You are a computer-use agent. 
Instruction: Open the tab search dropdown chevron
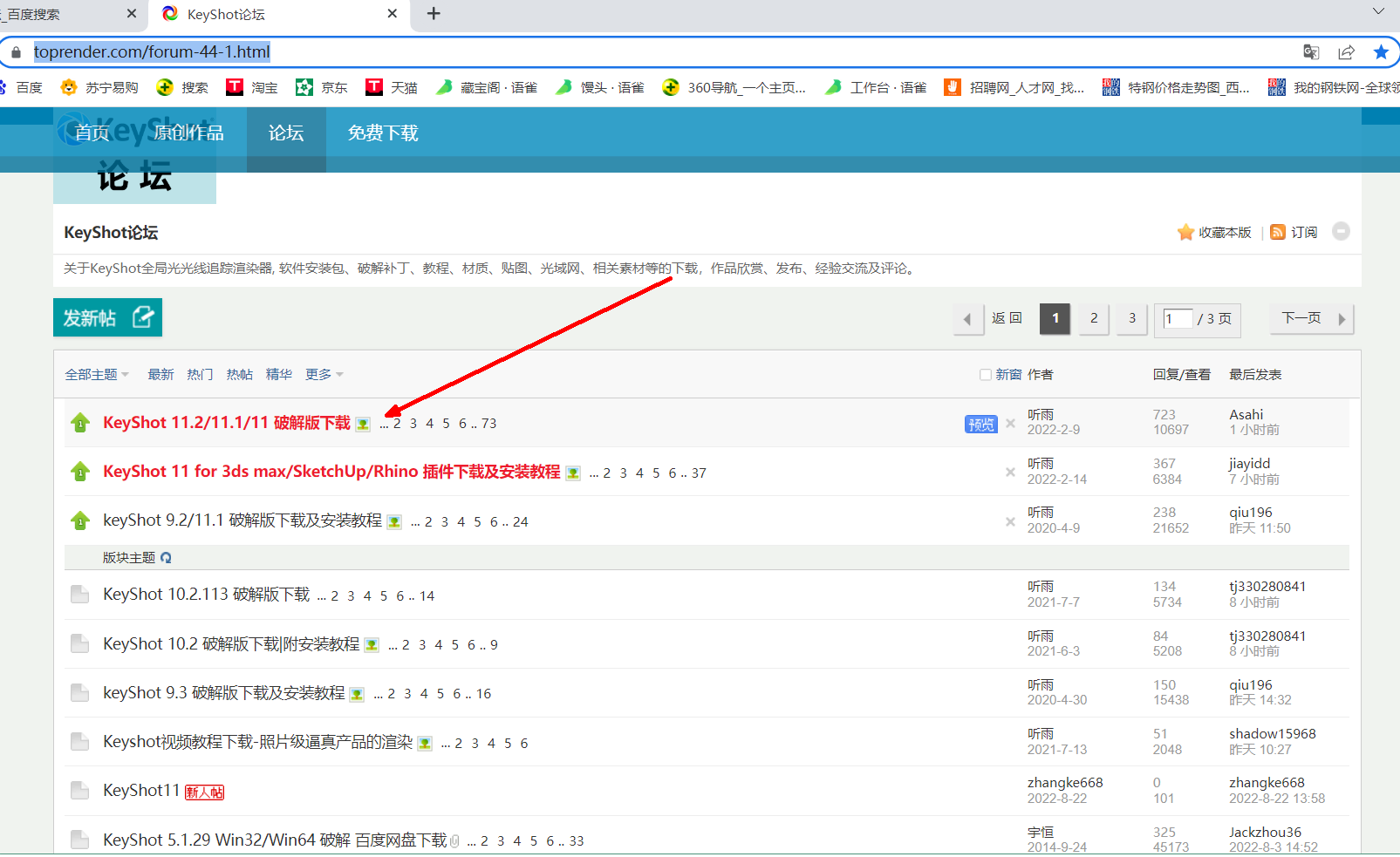(x=1378, y=12)
